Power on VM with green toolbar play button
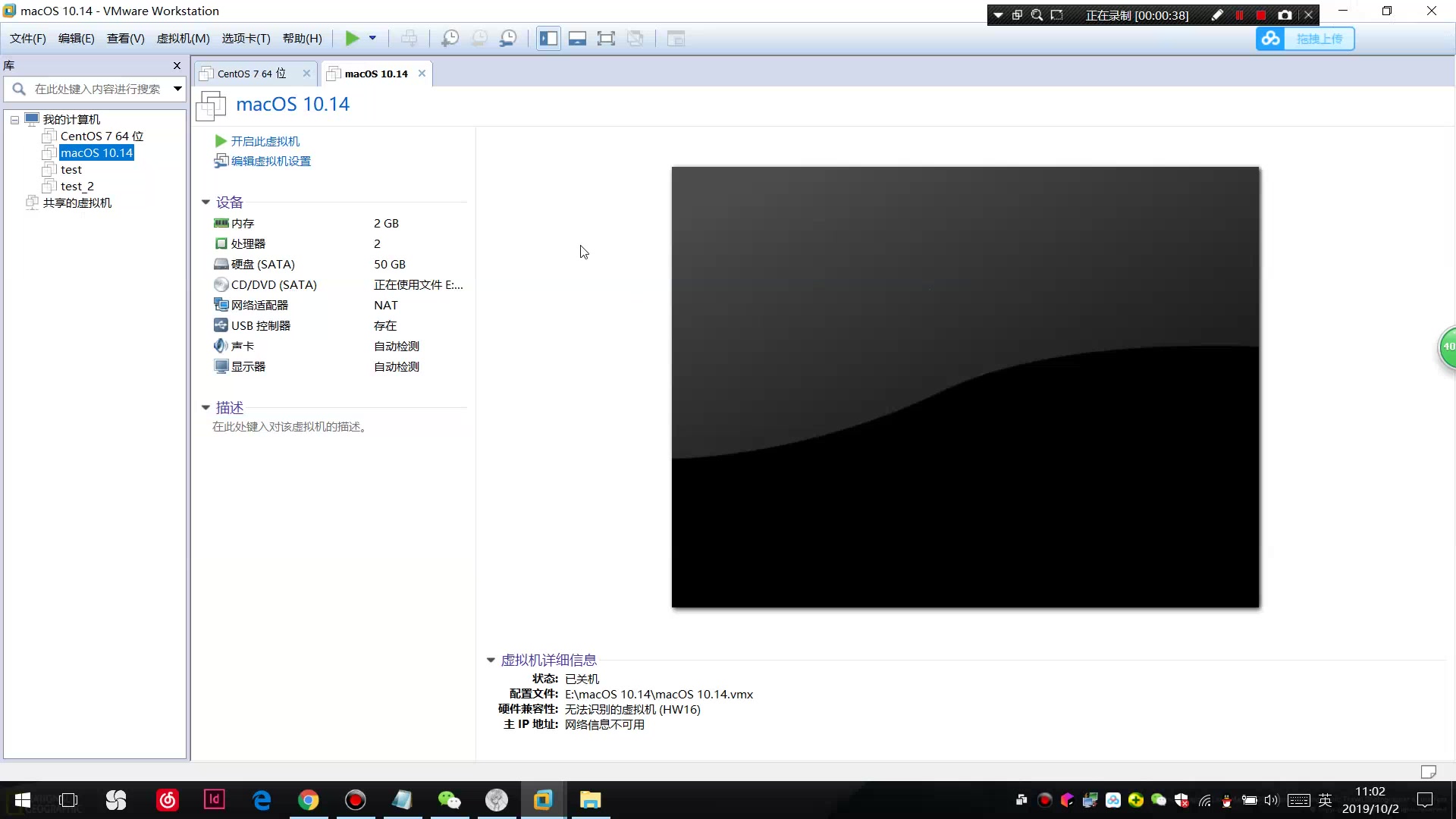1456x819 pixels. [352, 39]
